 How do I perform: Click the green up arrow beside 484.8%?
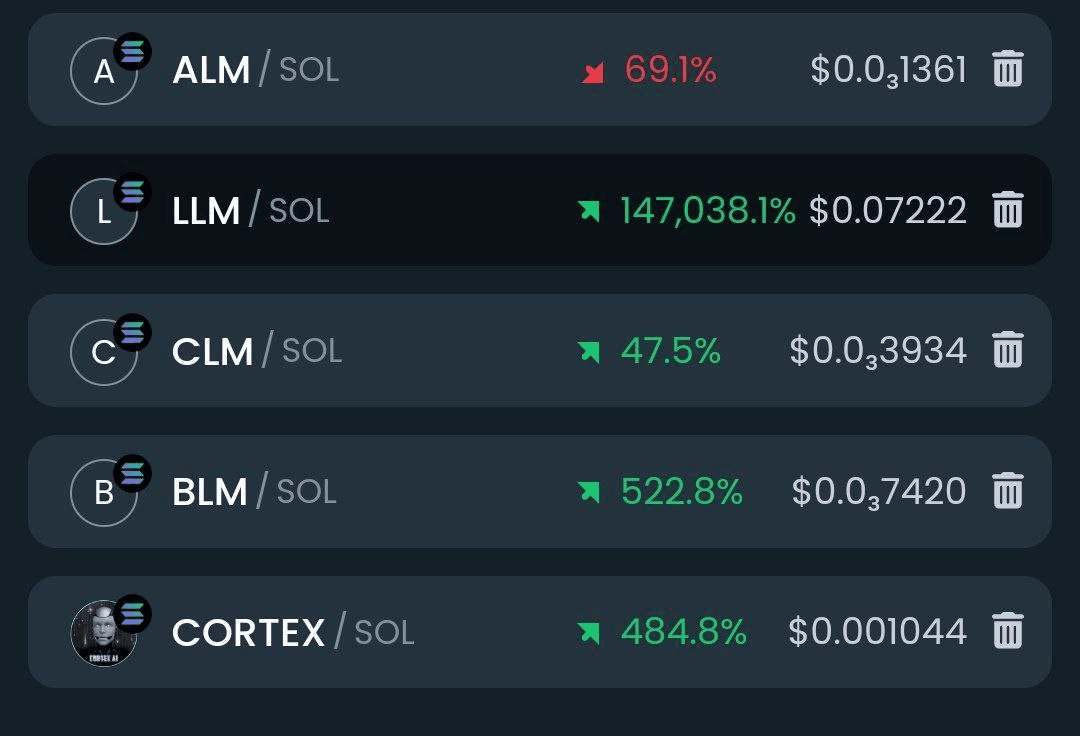[589, 633]
